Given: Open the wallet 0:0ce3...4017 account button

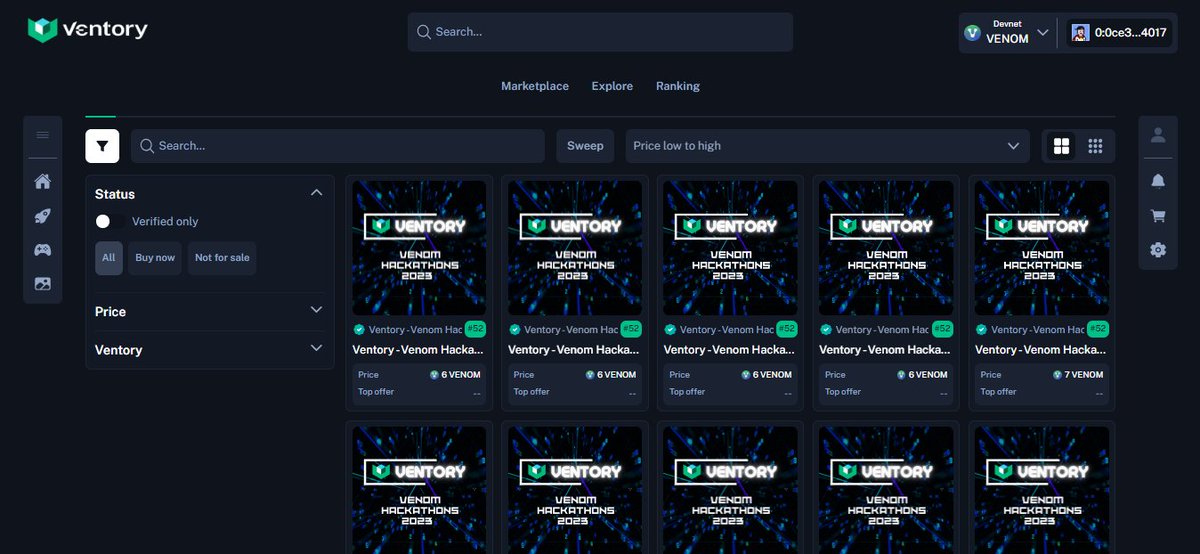Looking at the screenshot, I should click(x=1119, y=32).
